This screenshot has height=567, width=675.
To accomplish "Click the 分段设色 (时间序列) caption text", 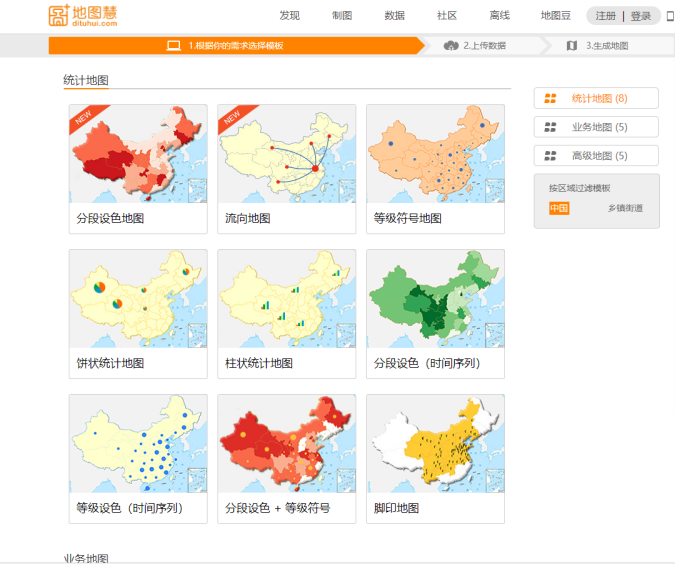I will click(x=427, y=363).
